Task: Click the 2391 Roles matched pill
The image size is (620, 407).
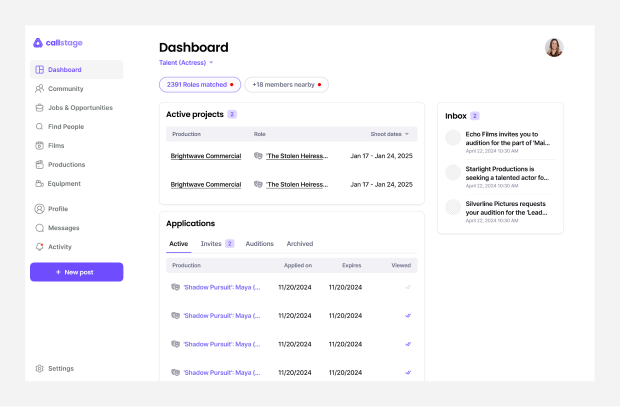Action: click(x=200, y=85)
